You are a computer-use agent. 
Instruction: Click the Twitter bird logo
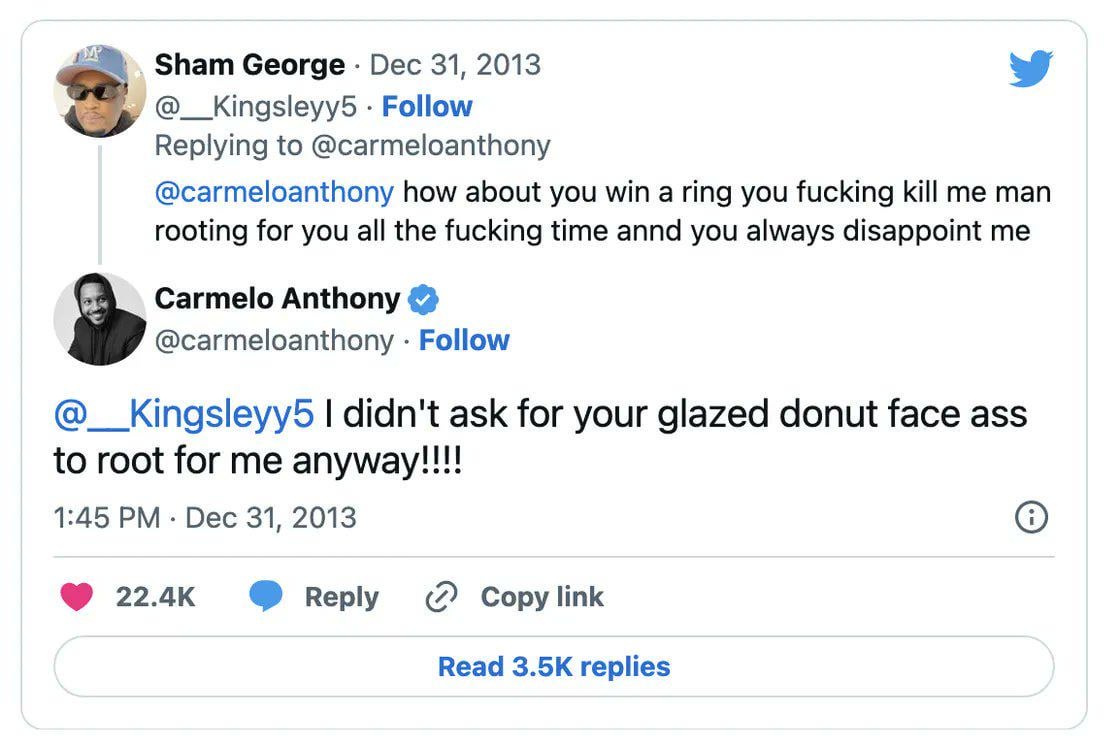(x=1031, y=70)
